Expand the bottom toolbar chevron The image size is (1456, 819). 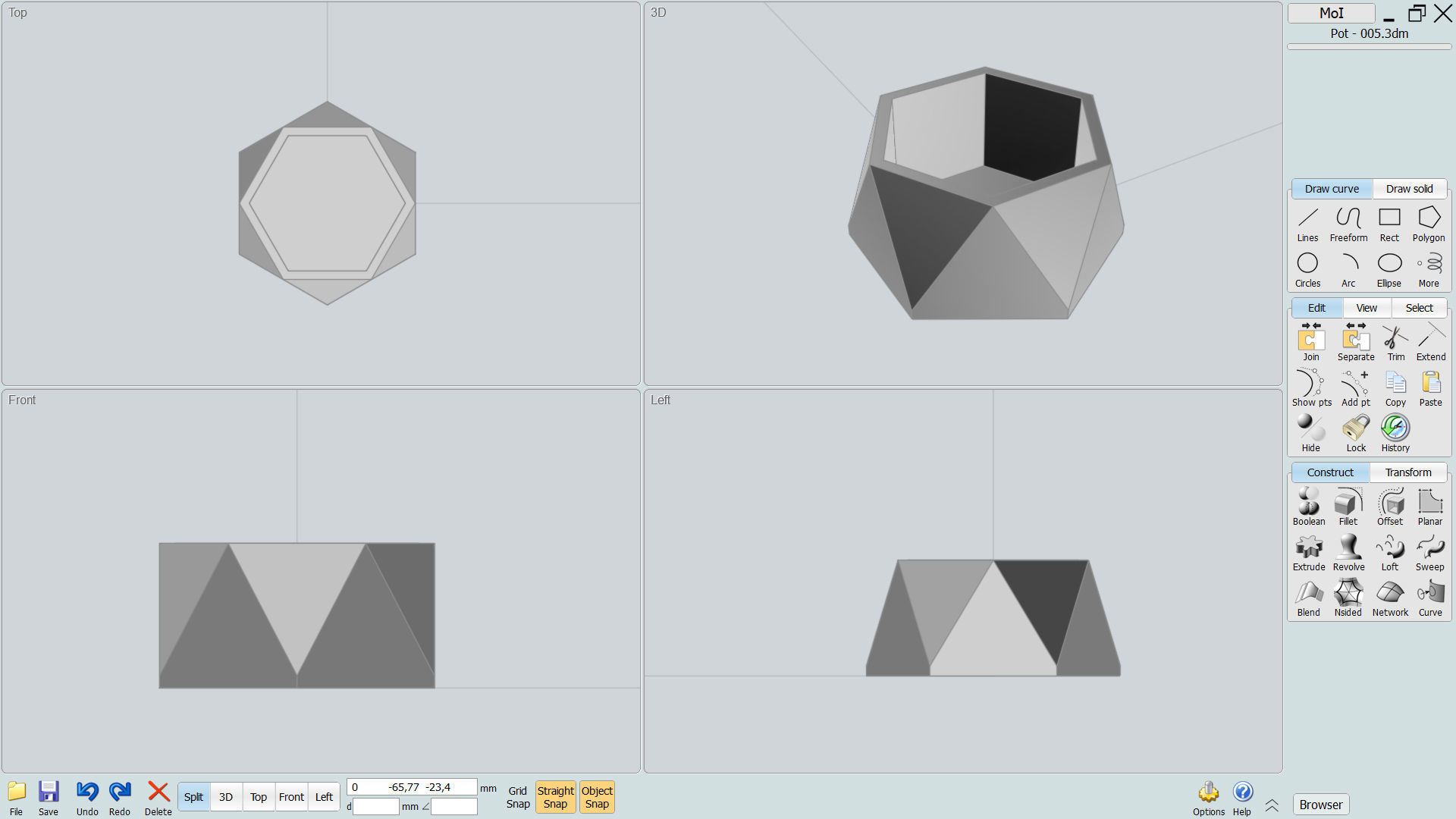click(x=1272, y=805)
